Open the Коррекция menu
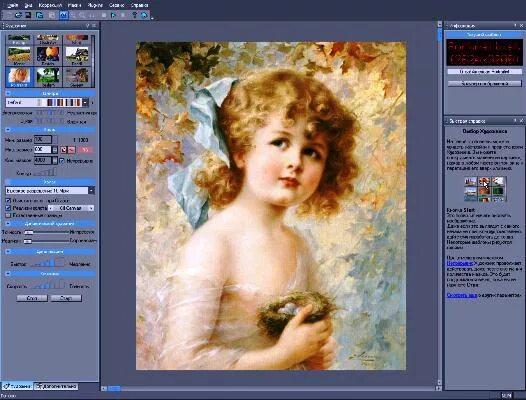The width and height of the screenshot is (526, 400). pyautogui.click(x=50, y=5)
